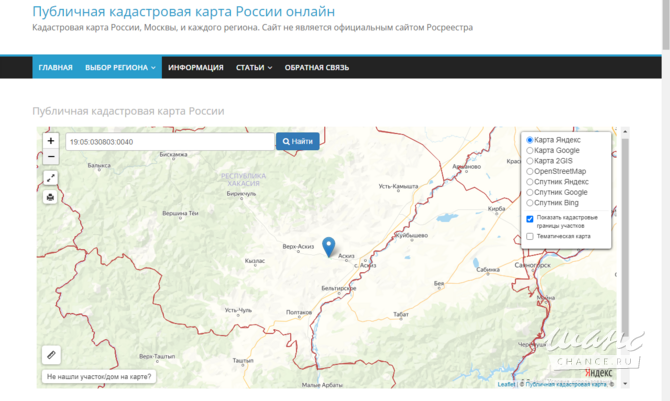Click the Бирикчуль label on map
The image size is (670, 401).
click(x=241, y=193)
